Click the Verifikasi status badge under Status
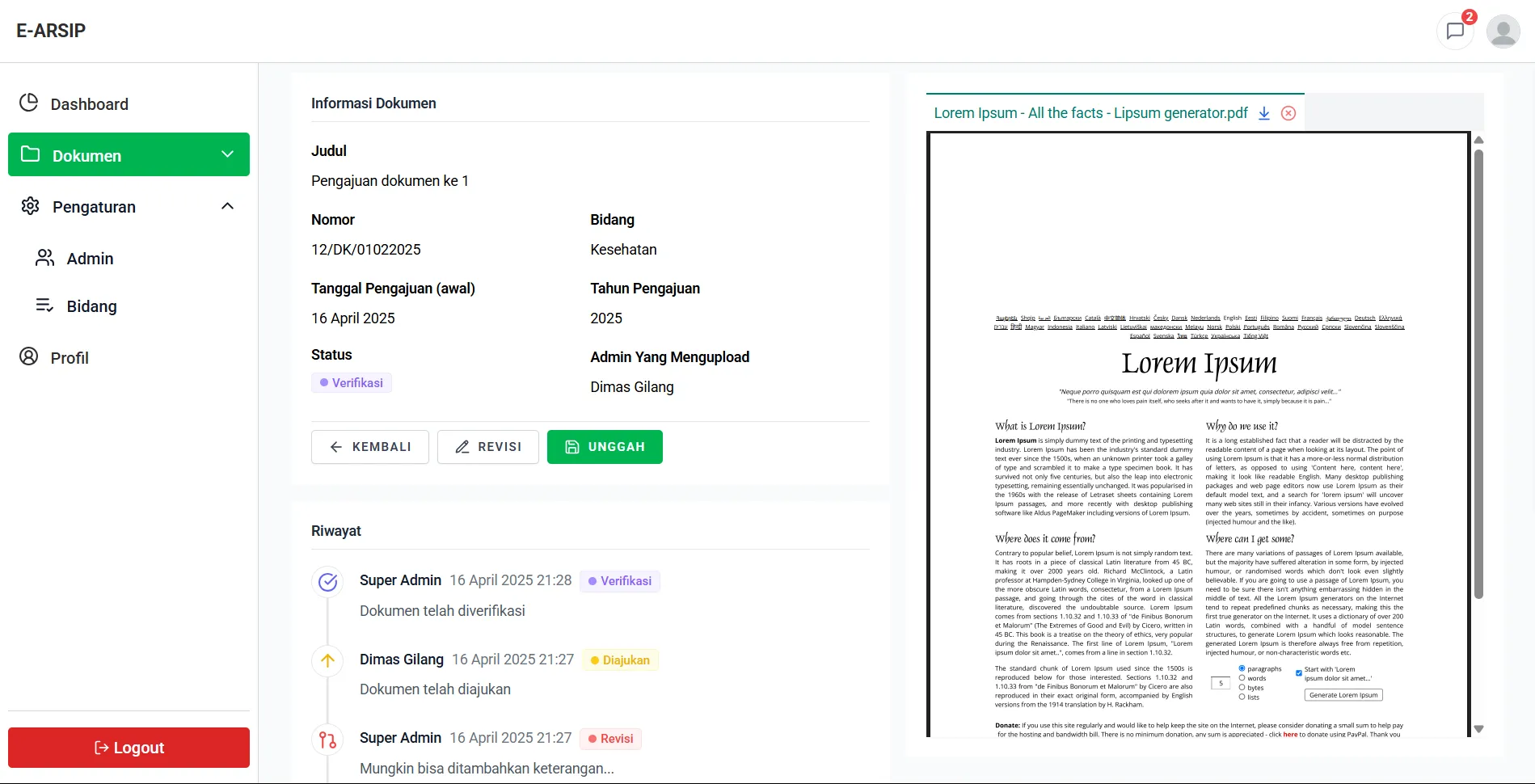 click(x=352, y=382)
